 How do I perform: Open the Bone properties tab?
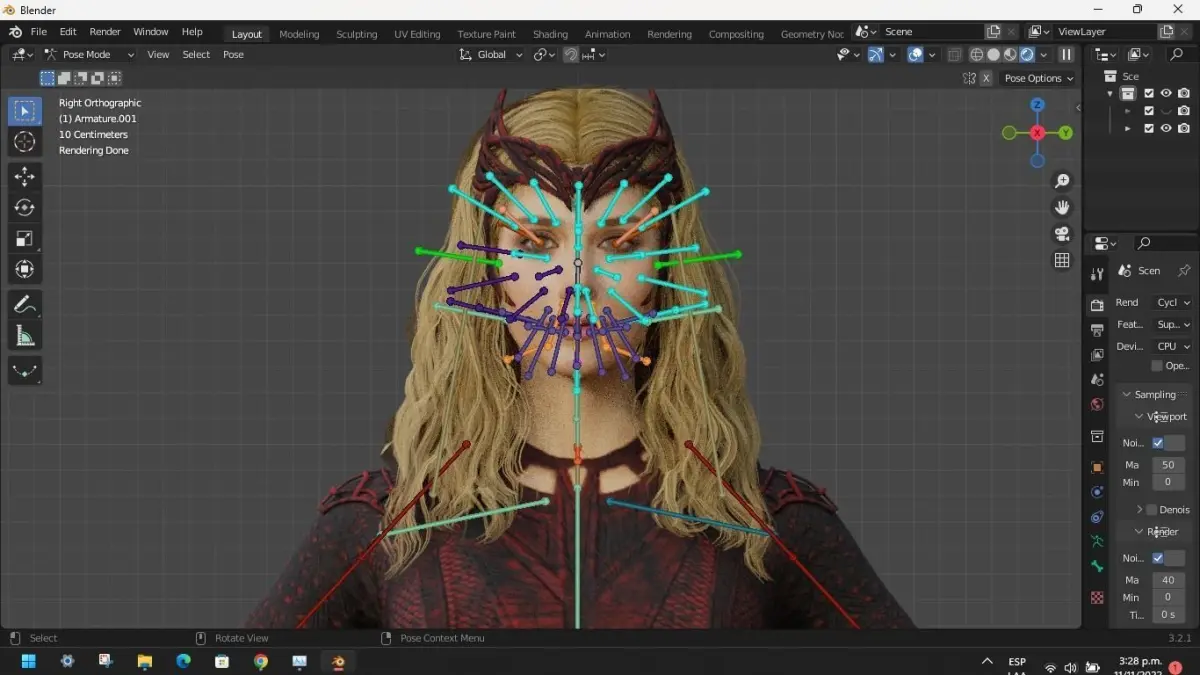pos(1097,566)
